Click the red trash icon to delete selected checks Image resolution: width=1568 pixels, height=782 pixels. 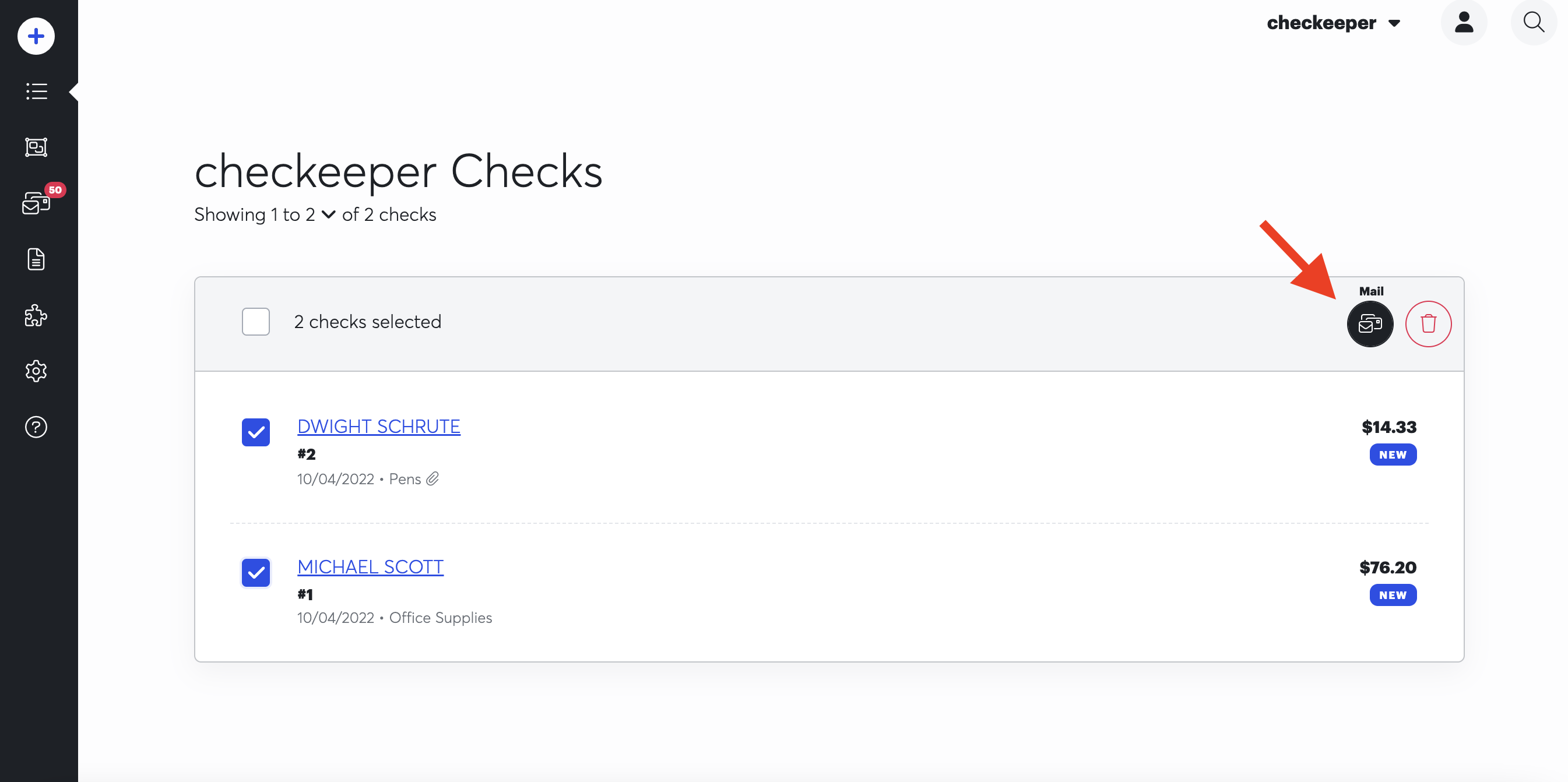click(x=1429, y=324)
